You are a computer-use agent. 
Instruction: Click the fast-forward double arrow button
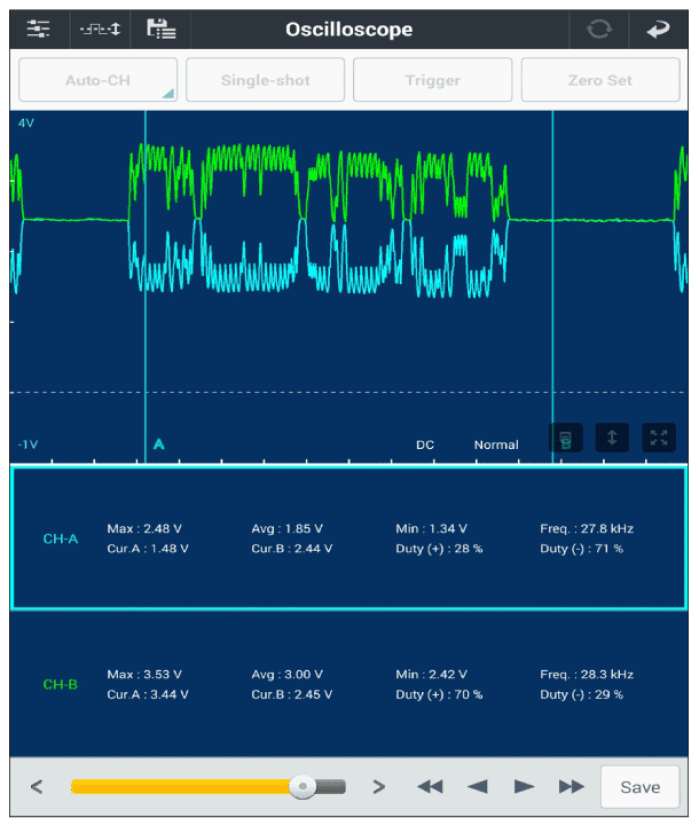click(571, 787)
